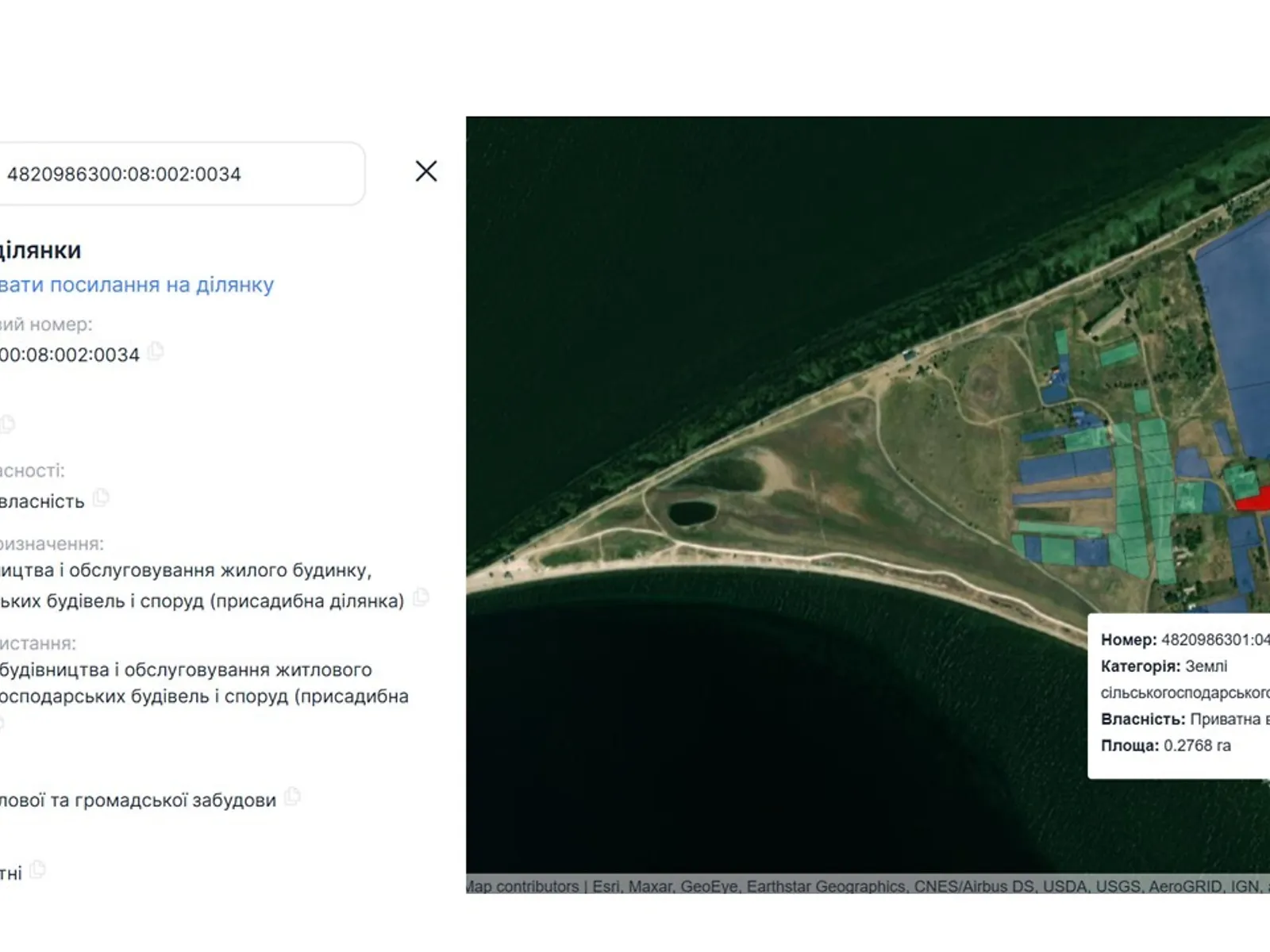
Task: Open the parcel link below the heading
Action: click(x=137, y=285)
